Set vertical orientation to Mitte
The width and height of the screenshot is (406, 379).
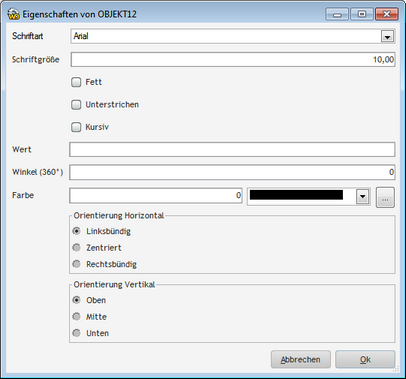pyautogui.click(x=76, y=316)
